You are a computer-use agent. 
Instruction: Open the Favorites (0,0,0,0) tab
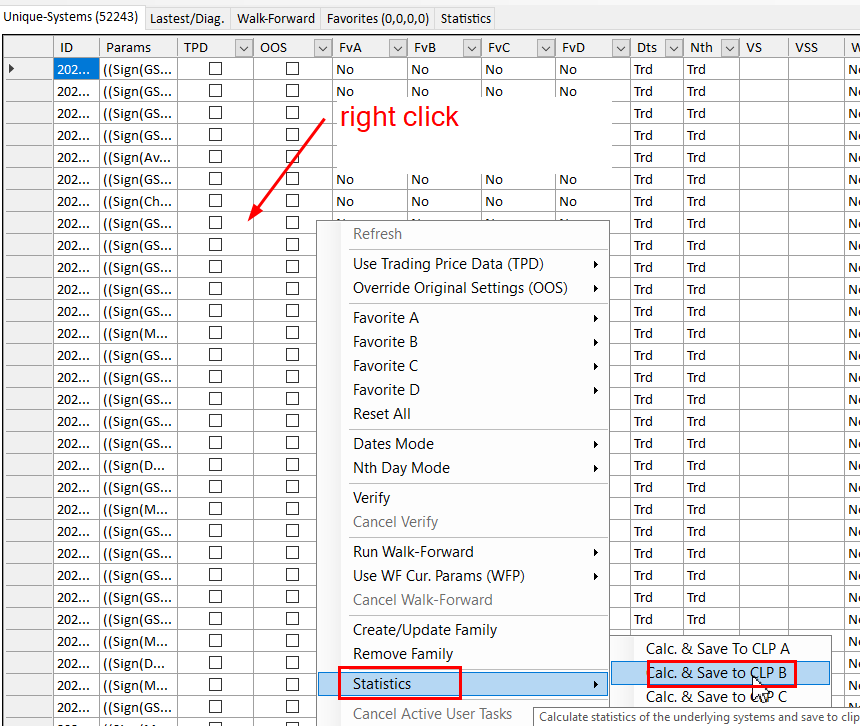click(377, 18)
